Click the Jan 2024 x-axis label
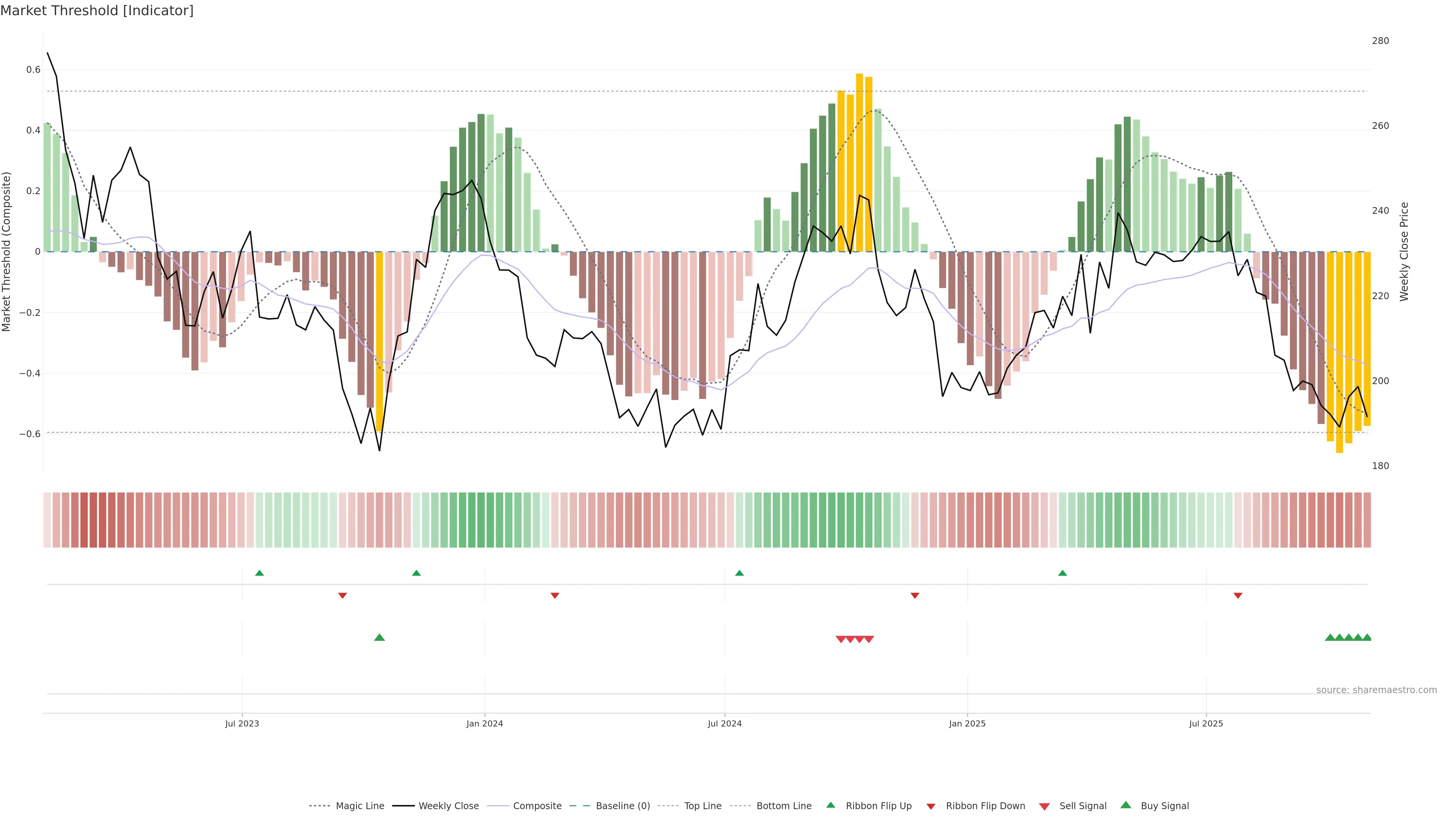Image resolution: width=1456 pixels, height=819 pixels. point(485,723)
